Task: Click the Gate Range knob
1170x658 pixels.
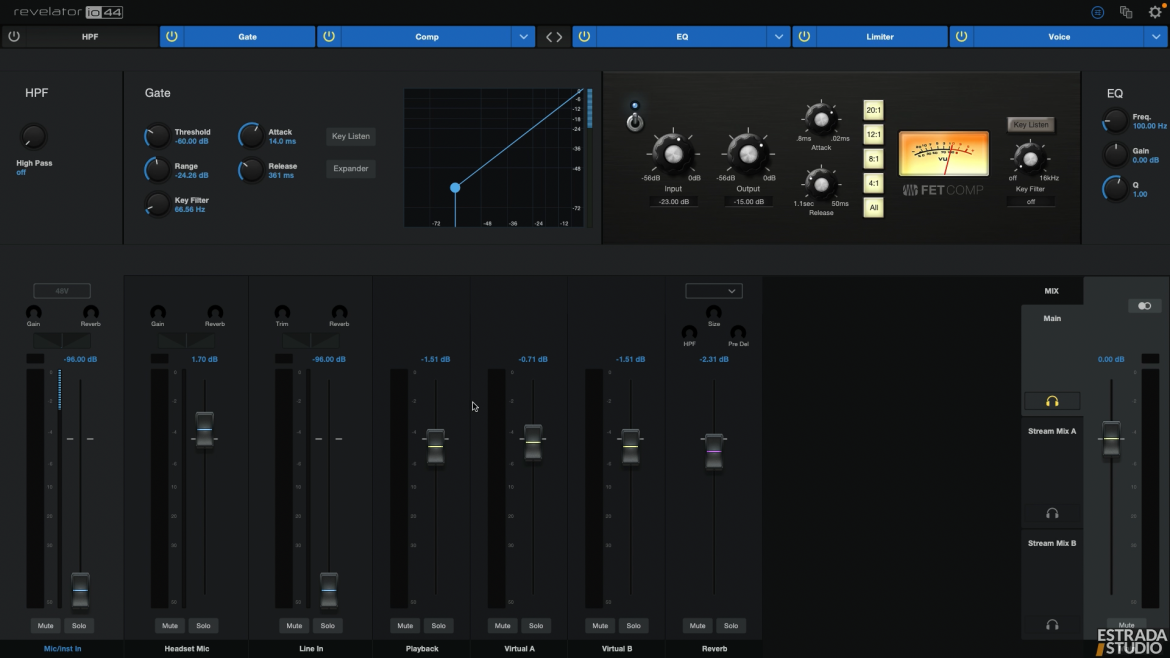Action: (156, 170)
